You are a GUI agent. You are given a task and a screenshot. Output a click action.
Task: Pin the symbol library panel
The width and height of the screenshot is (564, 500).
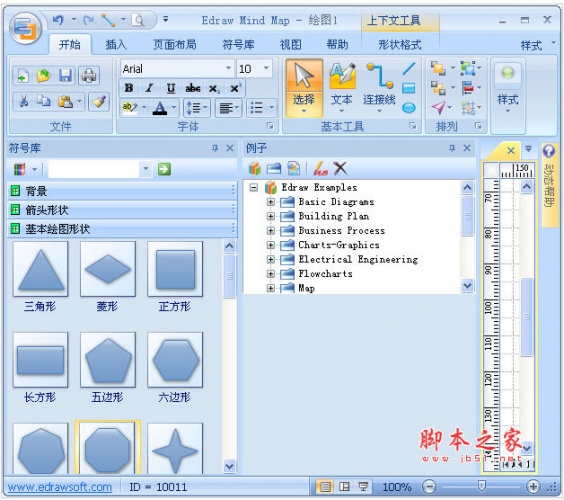tap(215, 148)
